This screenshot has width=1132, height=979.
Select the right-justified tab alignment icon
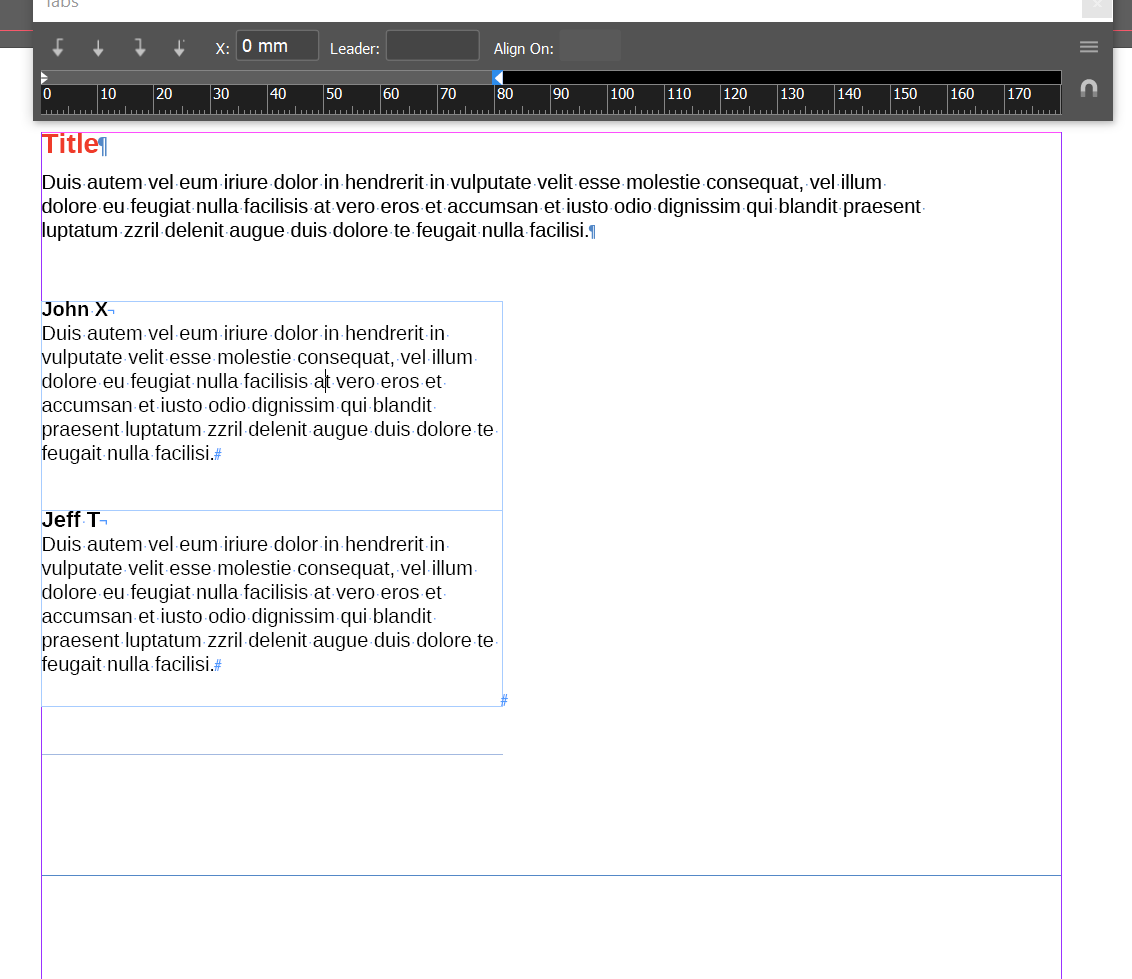pyautogui.click(x=139, y=45)
